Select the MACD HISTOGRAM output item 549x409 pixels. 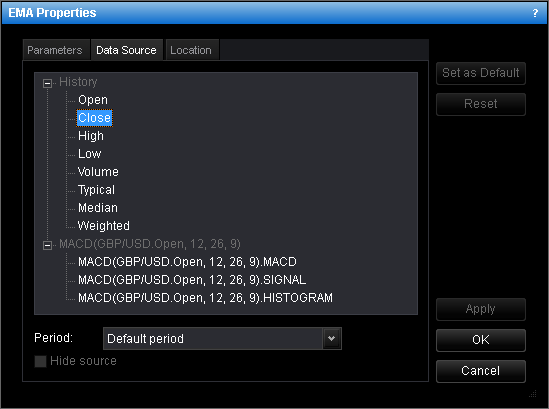(x=205, y=298)
